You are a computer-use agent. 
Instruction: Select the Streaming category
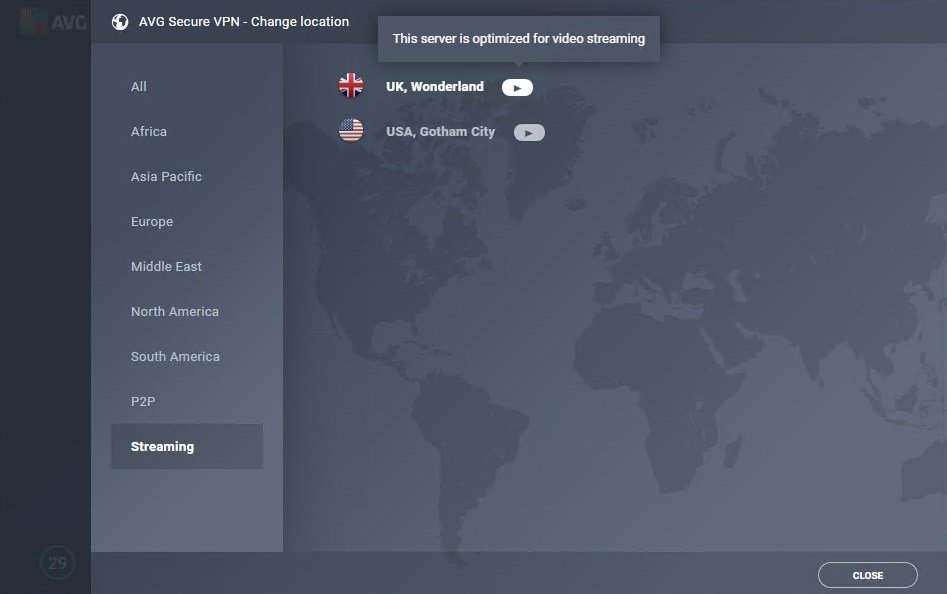point(187,446)
